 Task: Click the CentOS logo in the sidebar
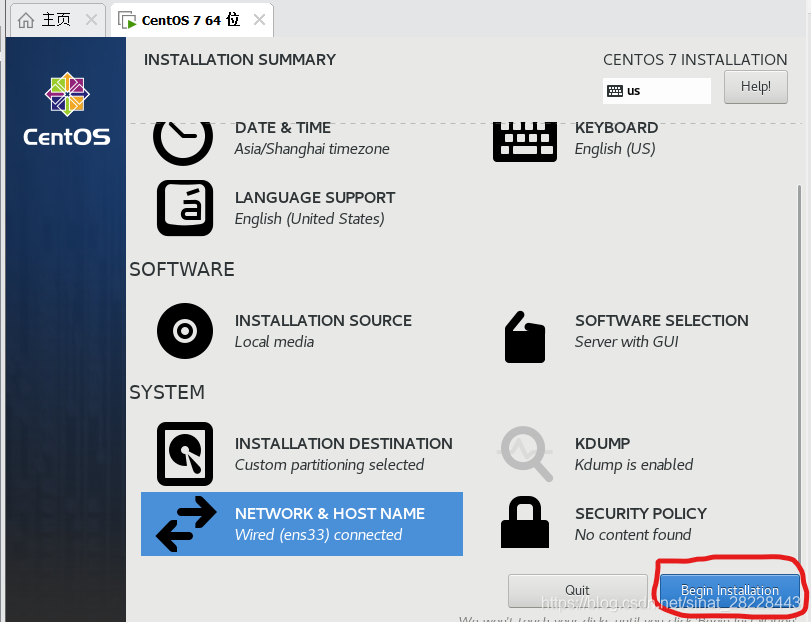(67, 109)
